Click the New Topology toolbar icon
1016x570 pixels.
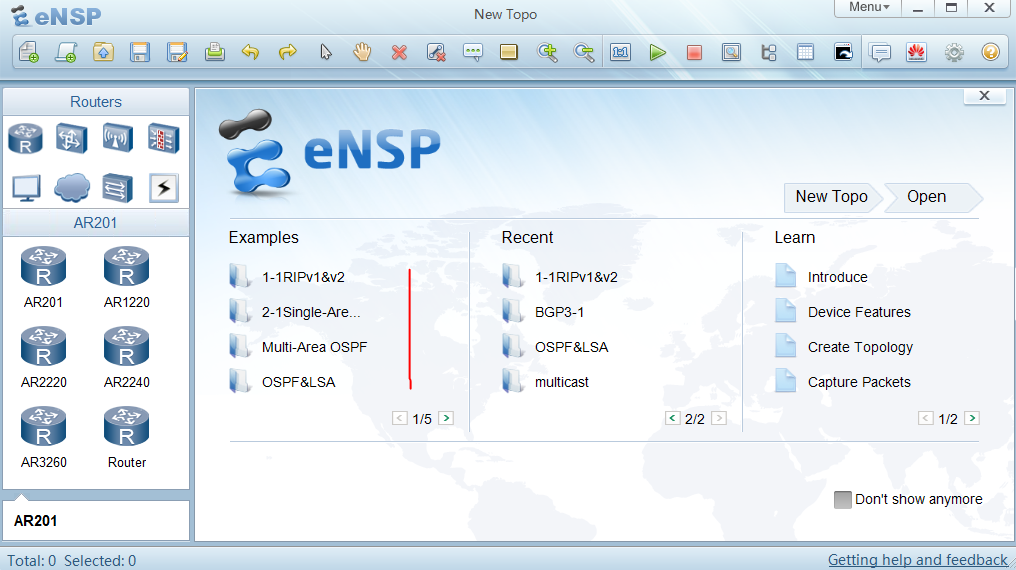29,52
